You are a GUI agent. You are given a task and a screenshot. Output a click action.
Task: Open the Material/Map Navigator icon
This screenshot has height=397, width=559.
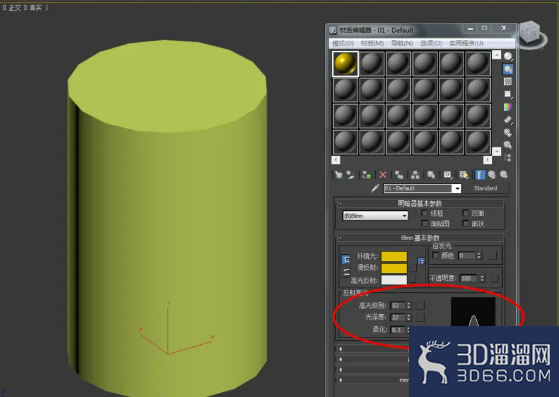tap(508, 157)
